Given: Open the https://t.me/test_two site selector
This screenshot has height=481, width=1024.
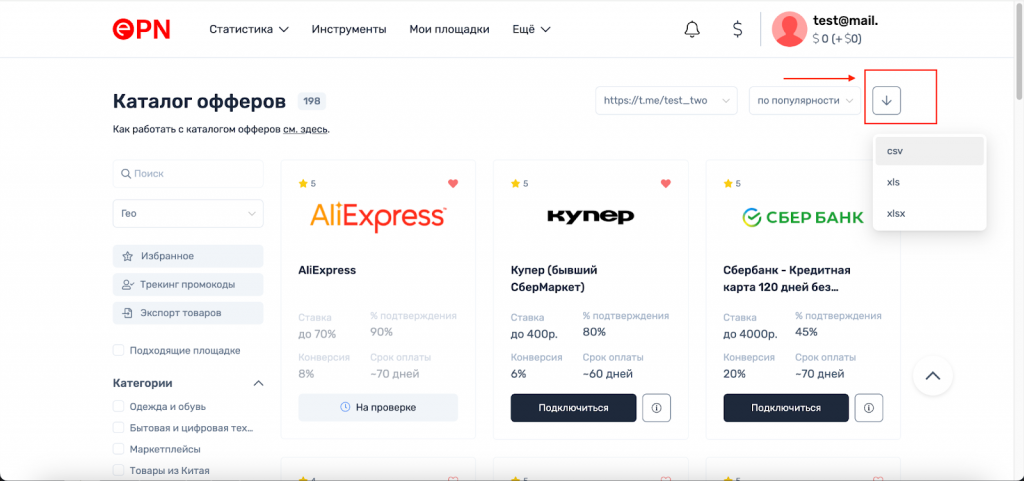Looking at the screenshot, I should [x=666, y=101].
